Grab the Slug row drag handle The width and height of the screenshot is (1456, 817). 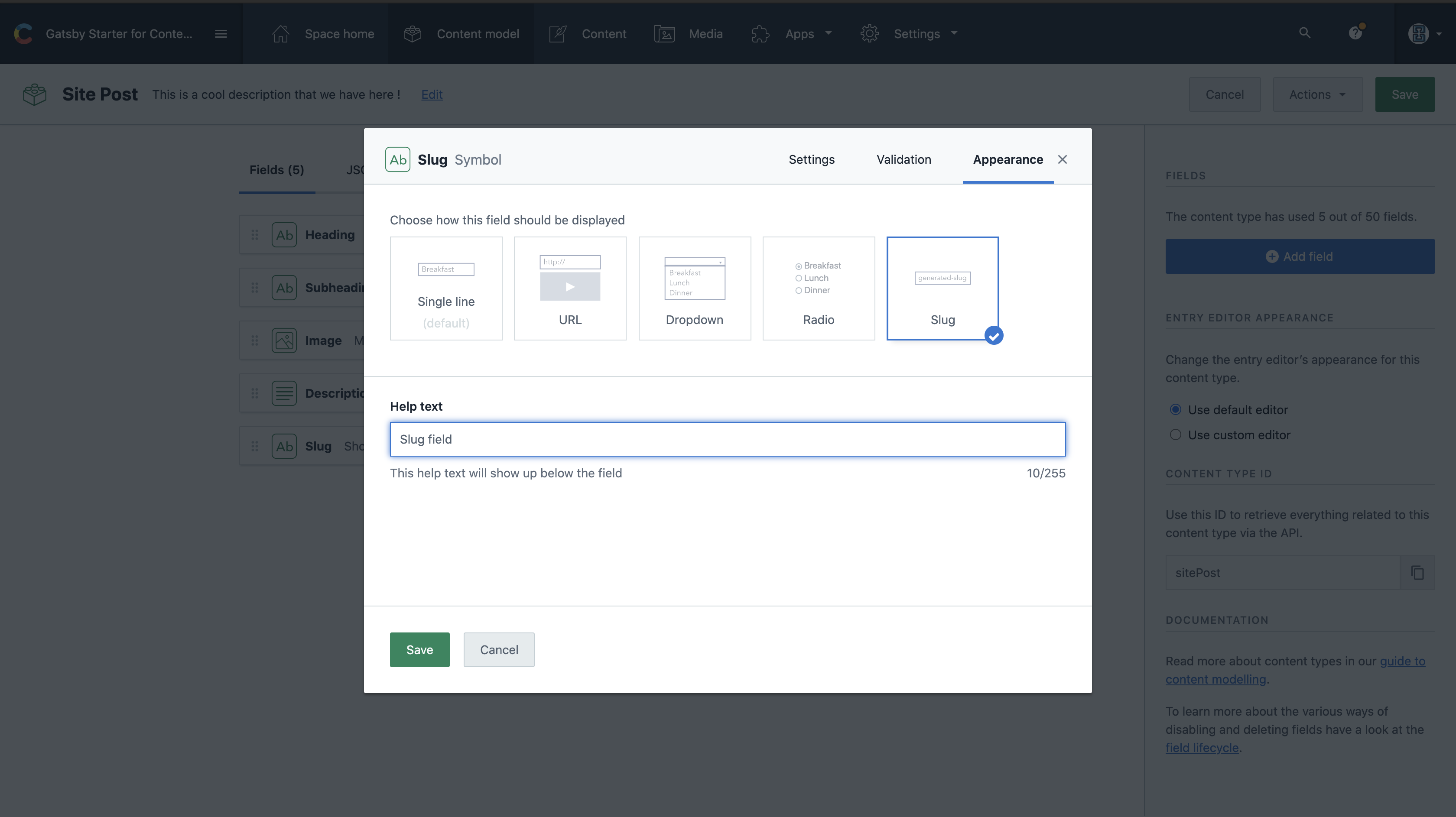click(x=255, y=446)
